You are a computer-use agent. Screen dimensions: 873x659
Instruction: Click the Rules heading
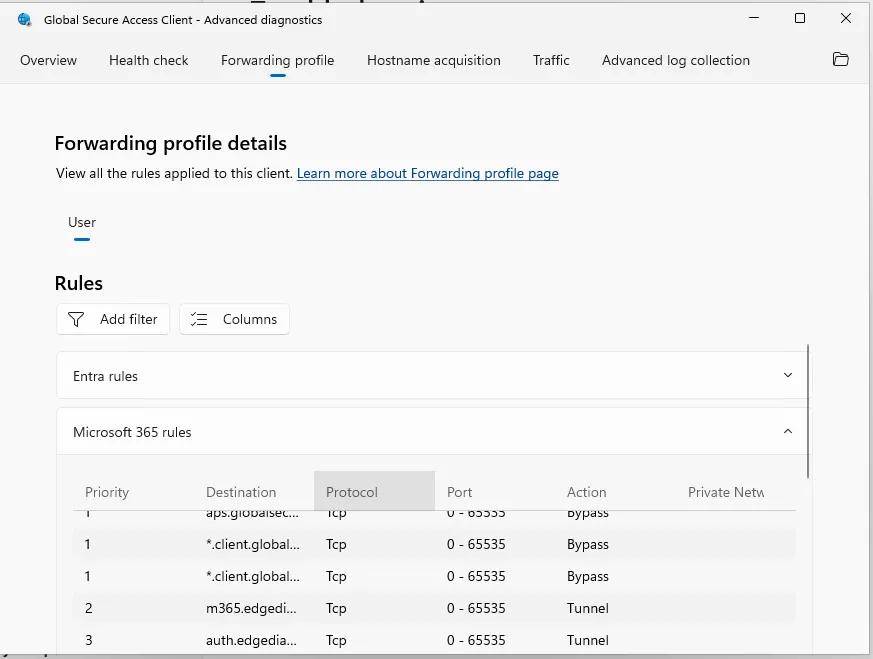pyautogui.click(x=79, y=283)
